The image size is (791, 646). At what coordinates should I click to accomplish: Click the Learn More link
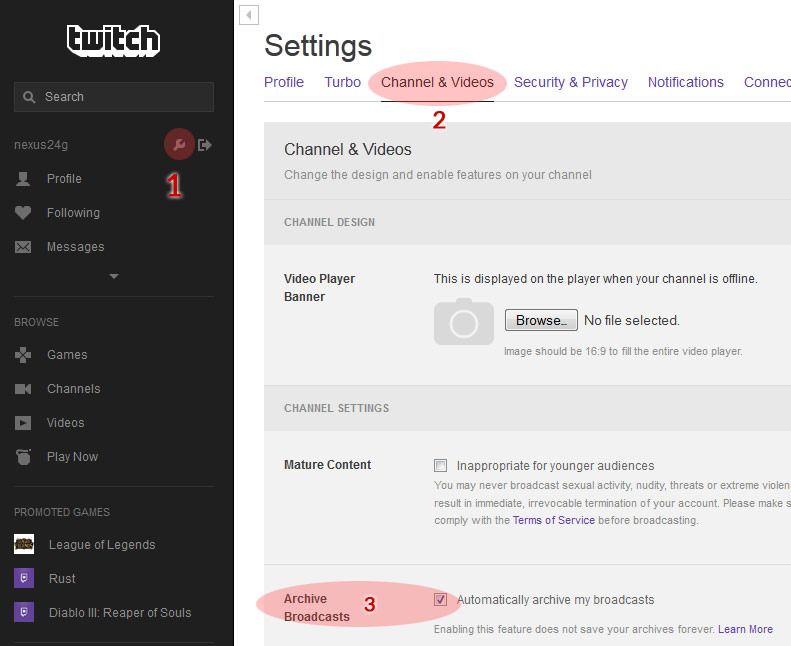coord(746,629)
